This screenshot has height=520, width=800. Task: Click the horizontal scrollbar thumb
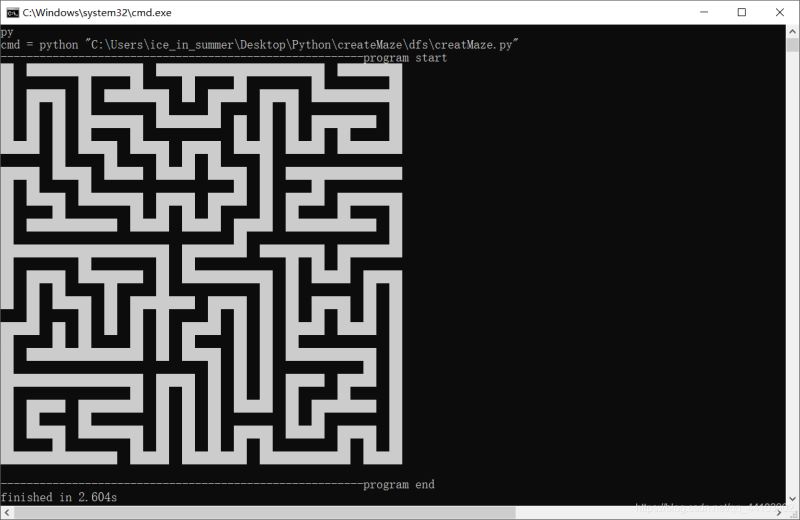tap(264, 513)
